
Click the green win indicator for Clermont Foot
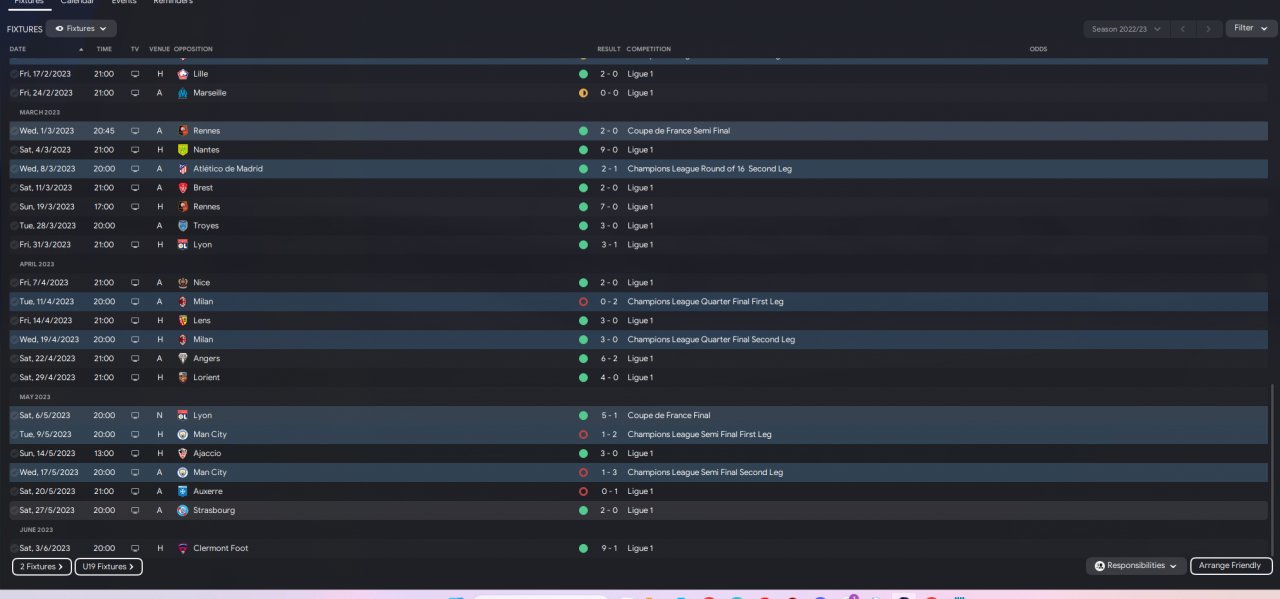point(583,548)
